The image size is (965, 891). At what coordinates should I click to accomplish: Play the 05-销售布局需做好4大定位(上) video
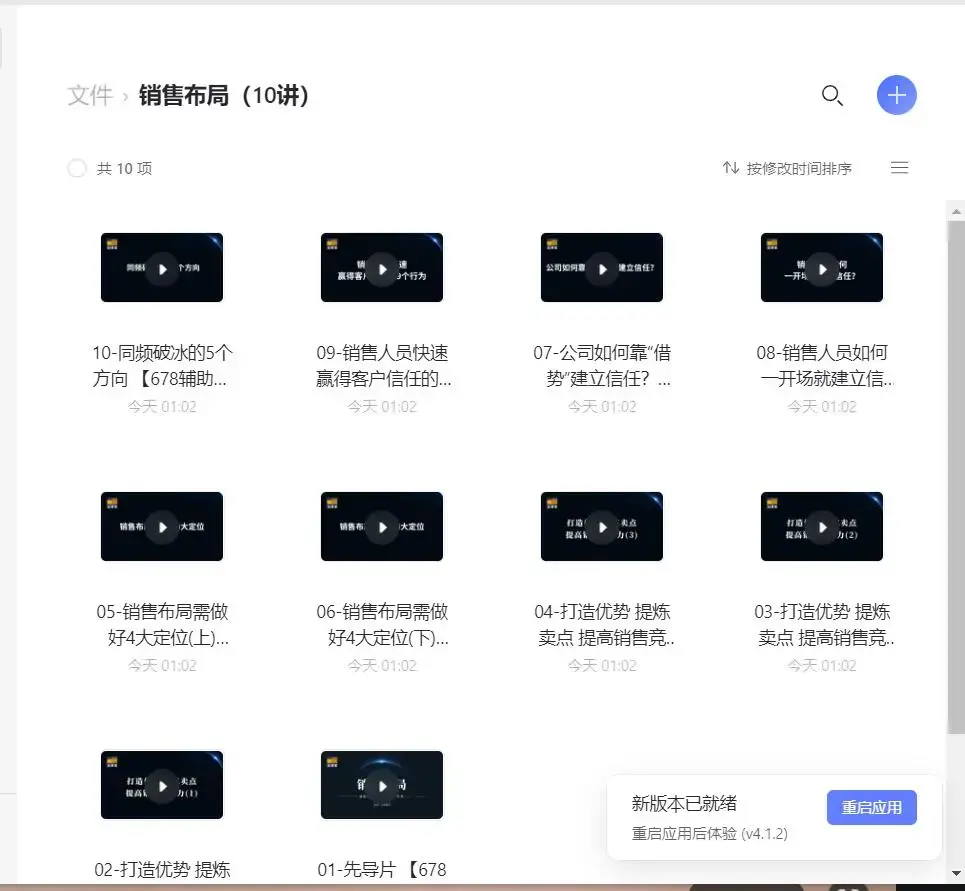(x=162, y=526)
